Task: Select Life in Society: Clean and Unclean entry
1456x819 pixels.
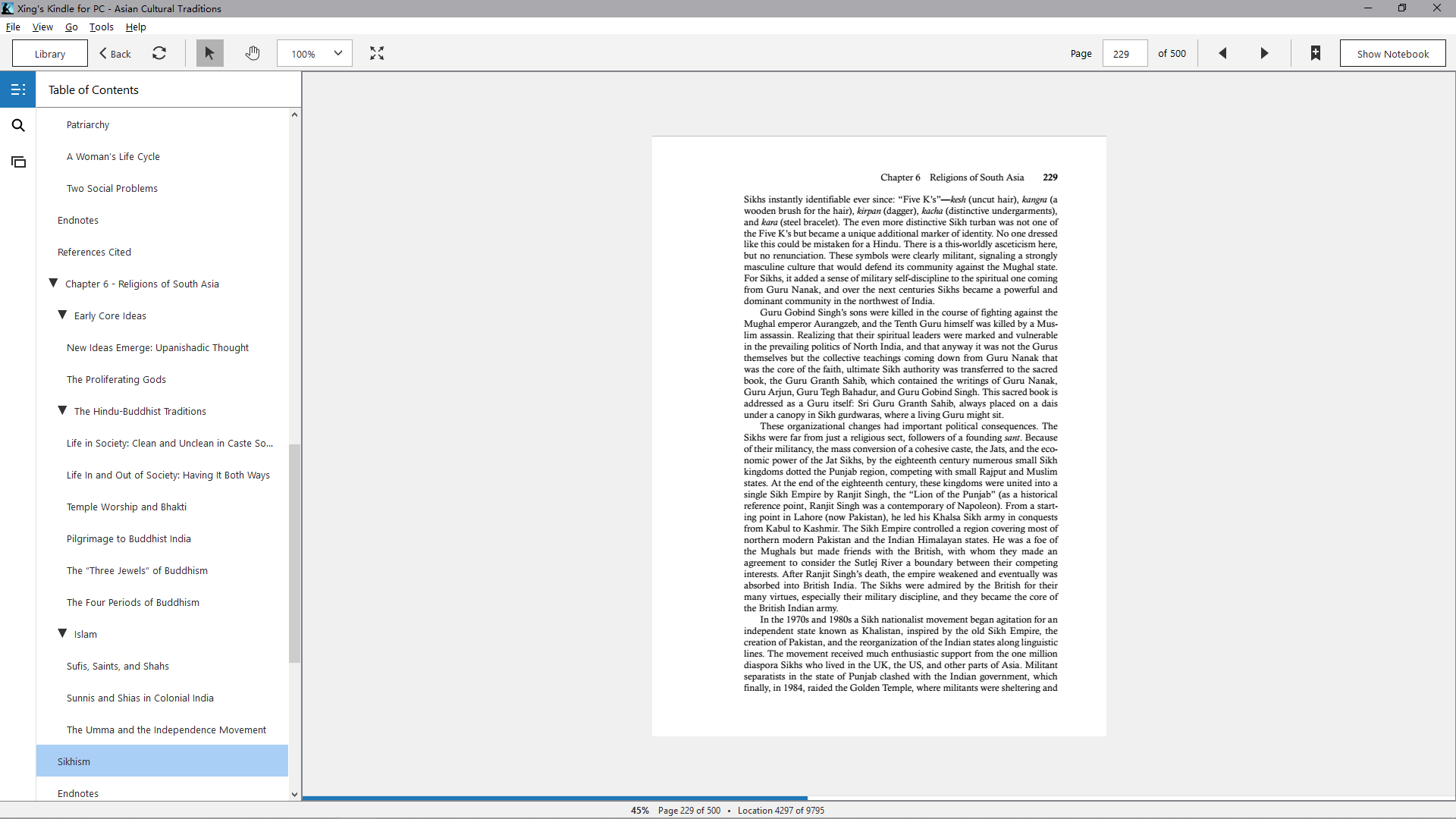Action: (170, 443)
